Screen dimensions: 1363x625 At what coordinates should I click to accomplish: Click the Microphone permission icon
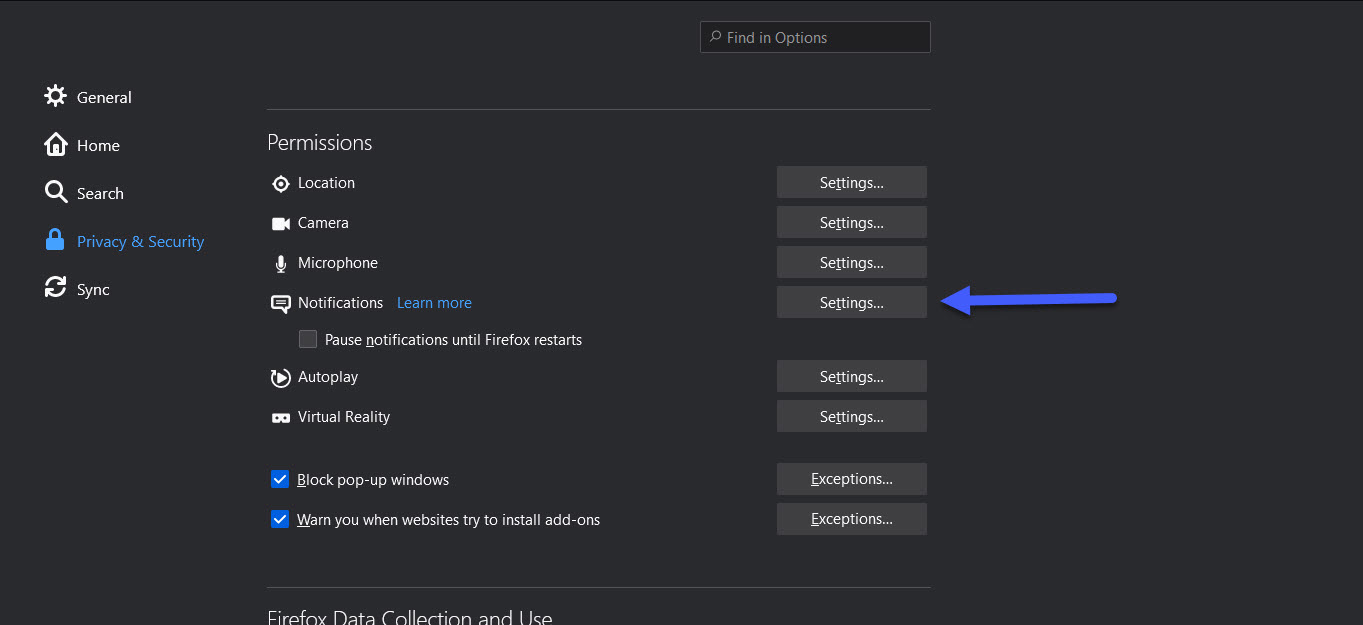click(281, 264)
